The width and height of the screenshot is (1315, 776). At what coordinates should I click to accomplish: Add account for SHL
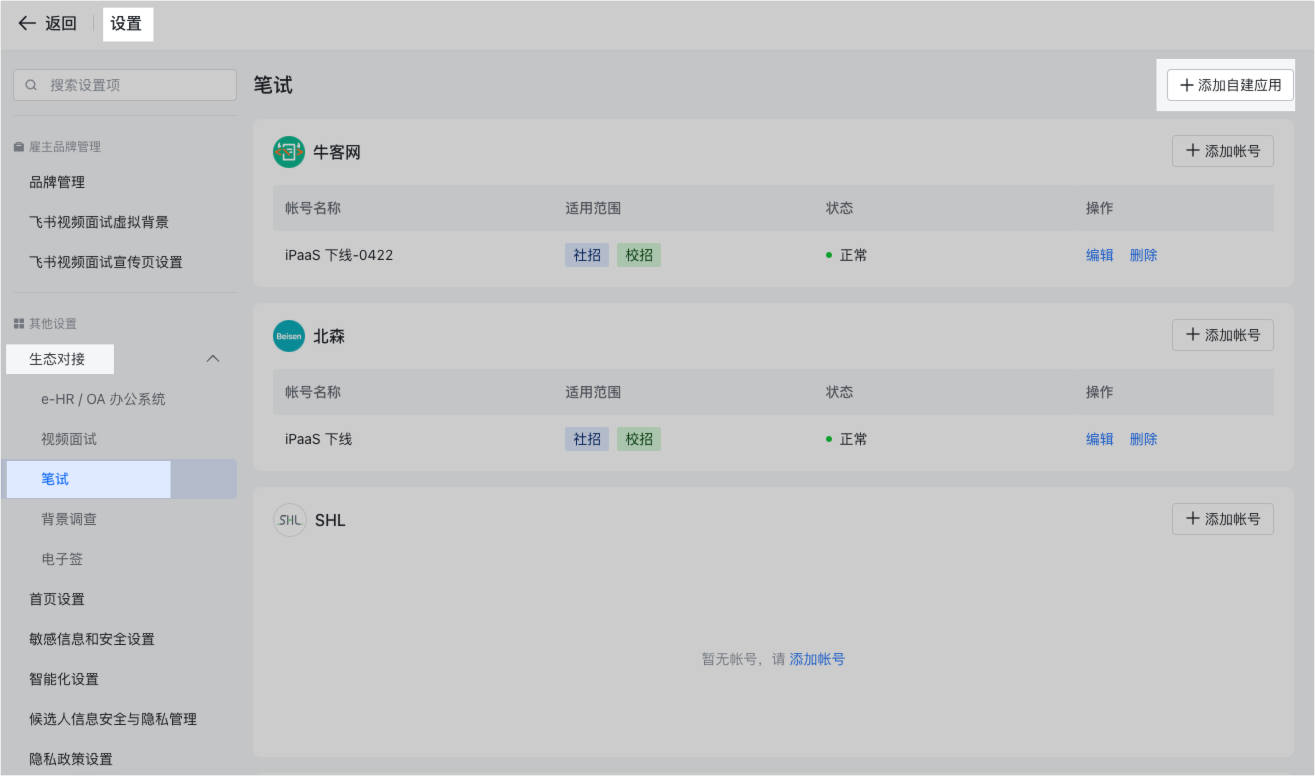pos(1222,519)
